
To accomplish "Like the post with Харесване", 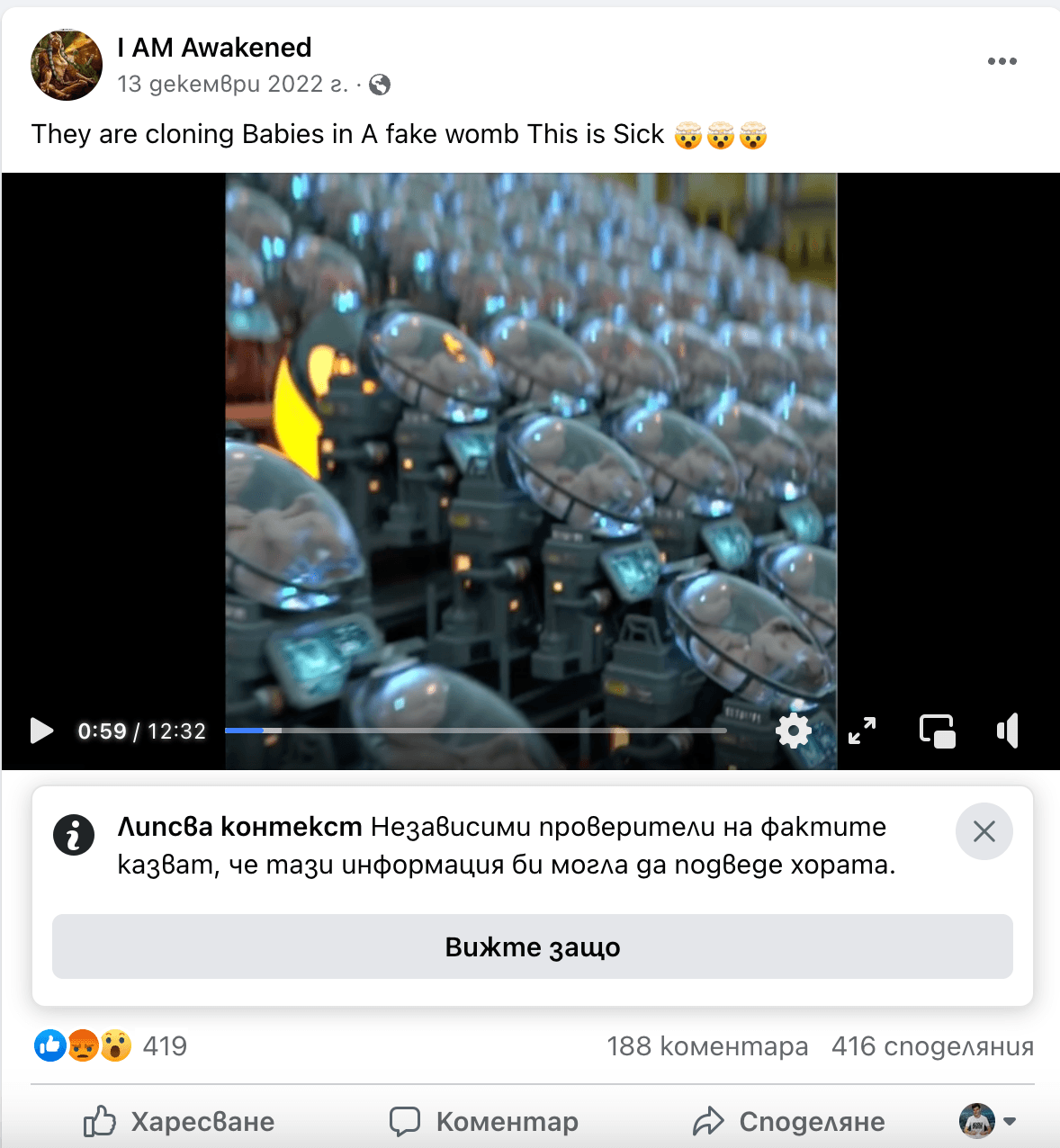I will (x=179, y=1122).
